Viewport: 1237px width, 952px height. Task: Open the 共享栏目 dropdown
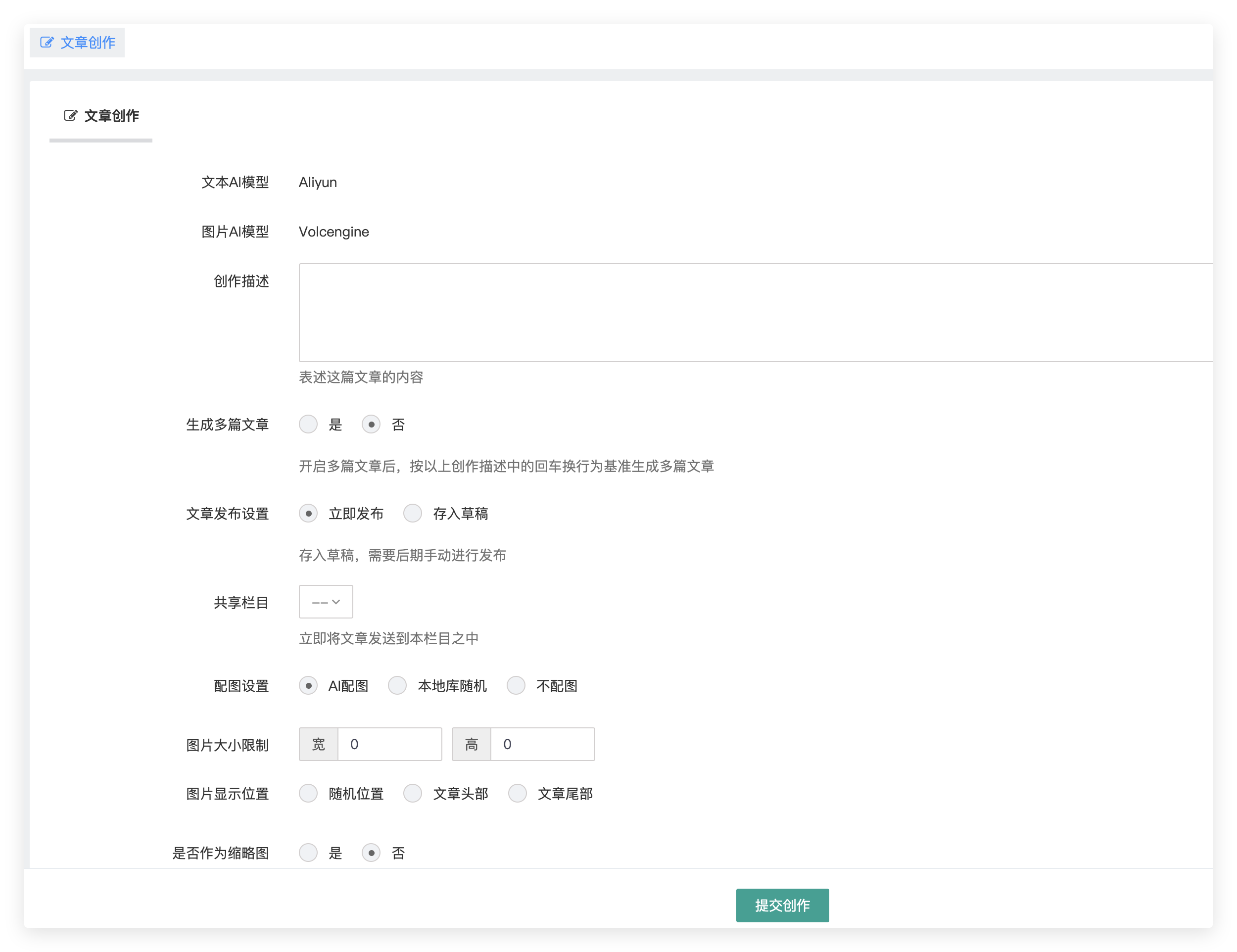click(326, 602)
